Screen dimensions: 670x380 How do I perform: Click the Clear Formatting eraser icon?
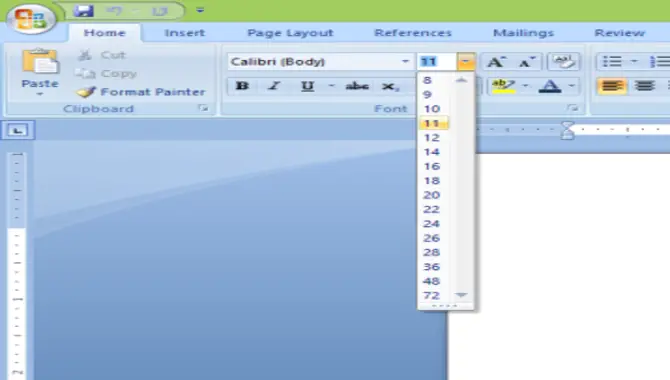click(x=564, y=62)
